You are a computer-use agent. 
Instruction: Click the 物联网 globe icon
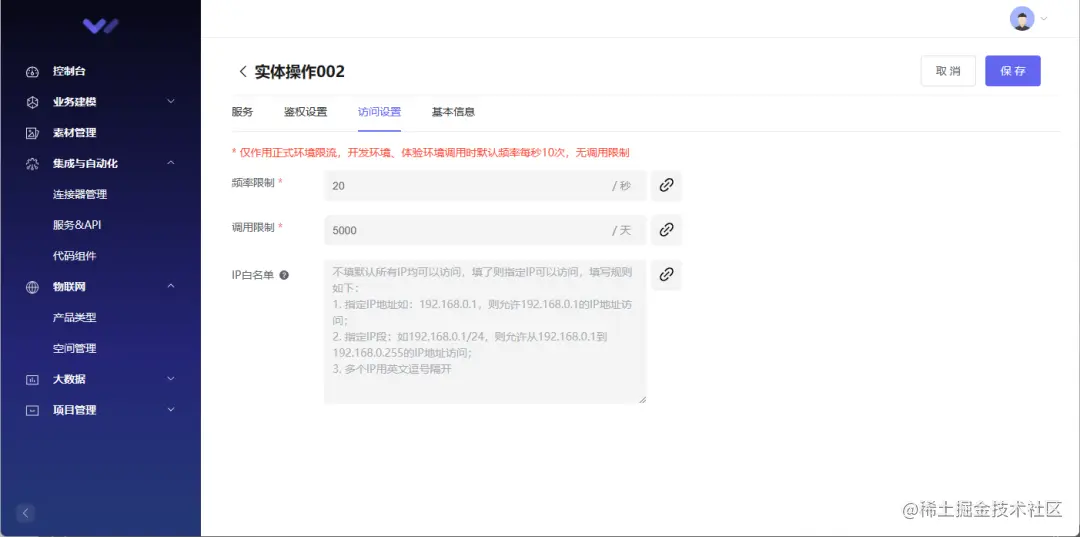coord(32,287)
